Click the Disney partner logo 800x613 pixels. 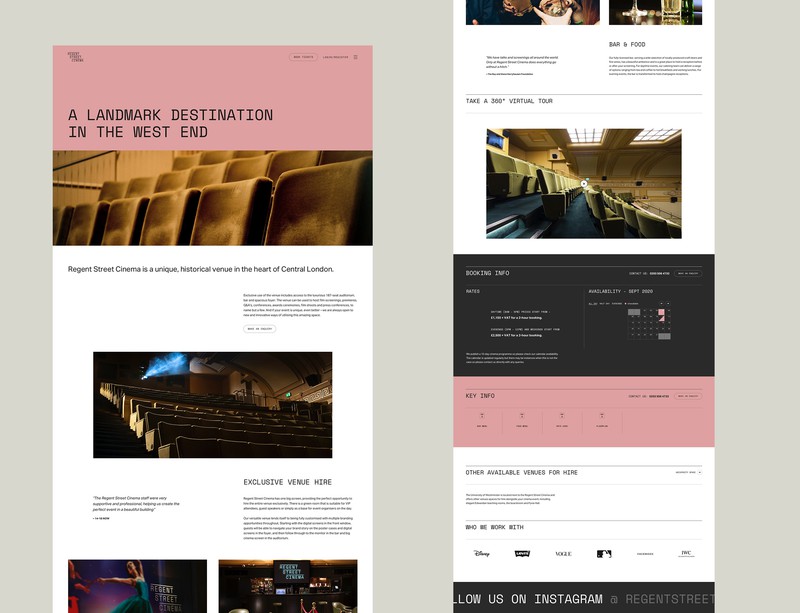pos(482,553)
